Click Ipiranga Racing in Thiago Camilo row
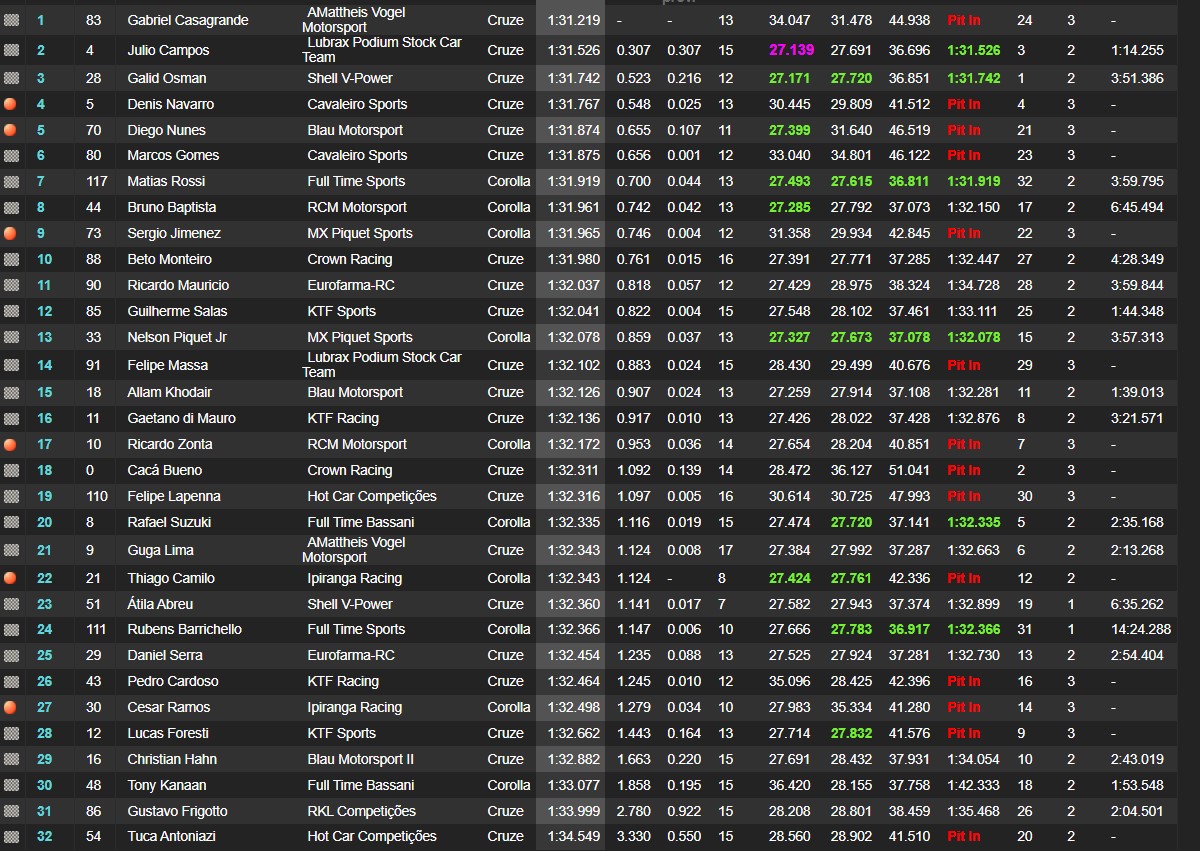 click(355, 578)
